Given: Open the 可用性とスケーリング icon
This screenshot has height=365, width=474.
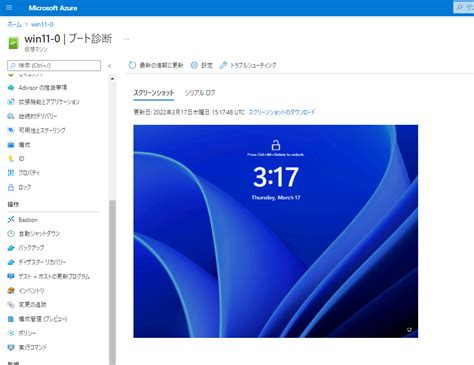Looking at the screenshot, I should coord(11,130).
